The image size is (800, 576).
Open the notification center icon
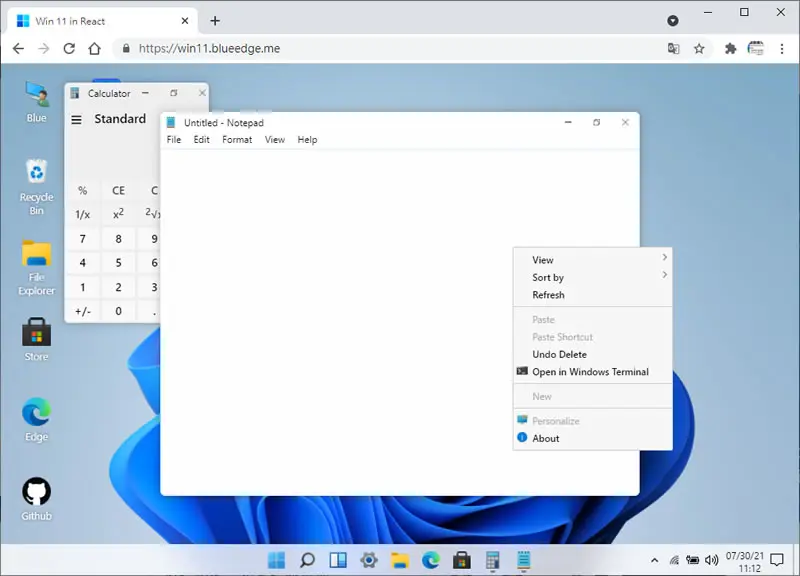pyautogui.click(x=777, y=560)
